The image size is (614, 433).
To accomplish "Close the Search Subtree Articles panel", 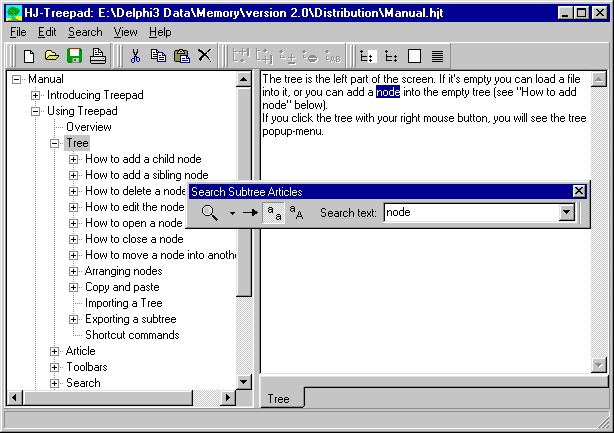I will coord(579,191).
